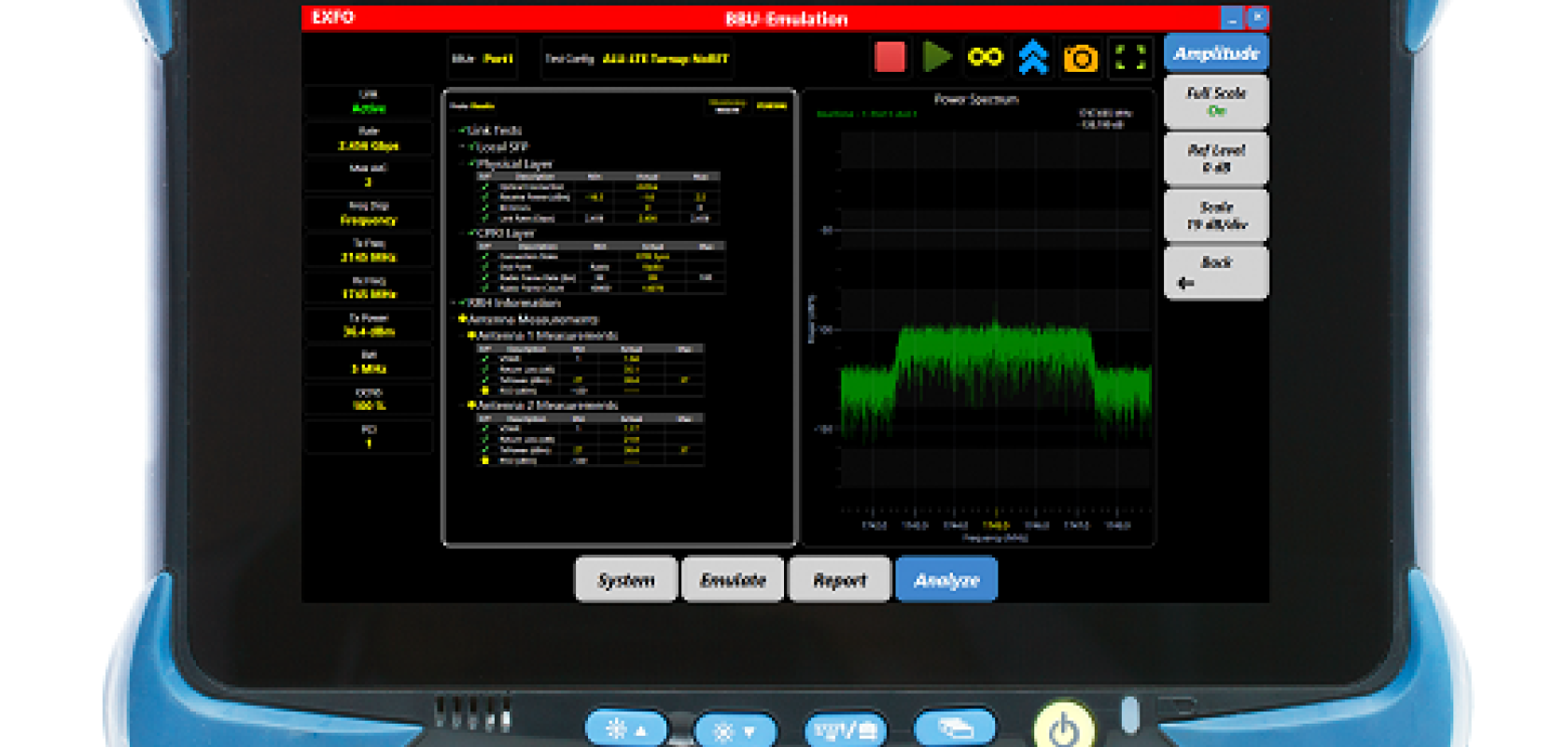Toggle the yellow infinity continuous-run icon

tap(985, 57)
